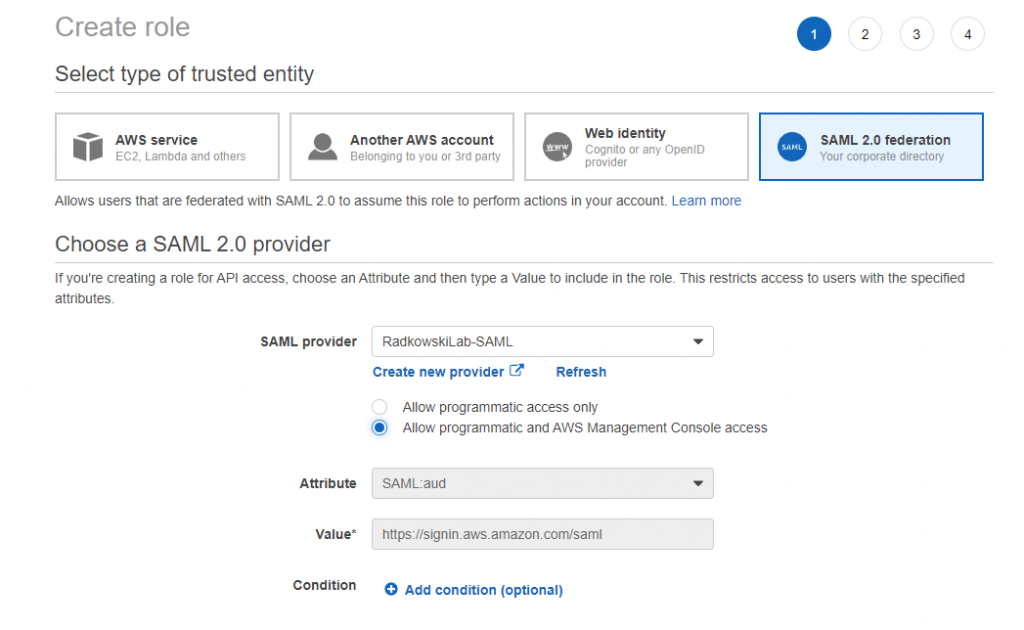Click the 'Attribute' field label
This screenshot has width=1024, height=630.
point(328,483)
